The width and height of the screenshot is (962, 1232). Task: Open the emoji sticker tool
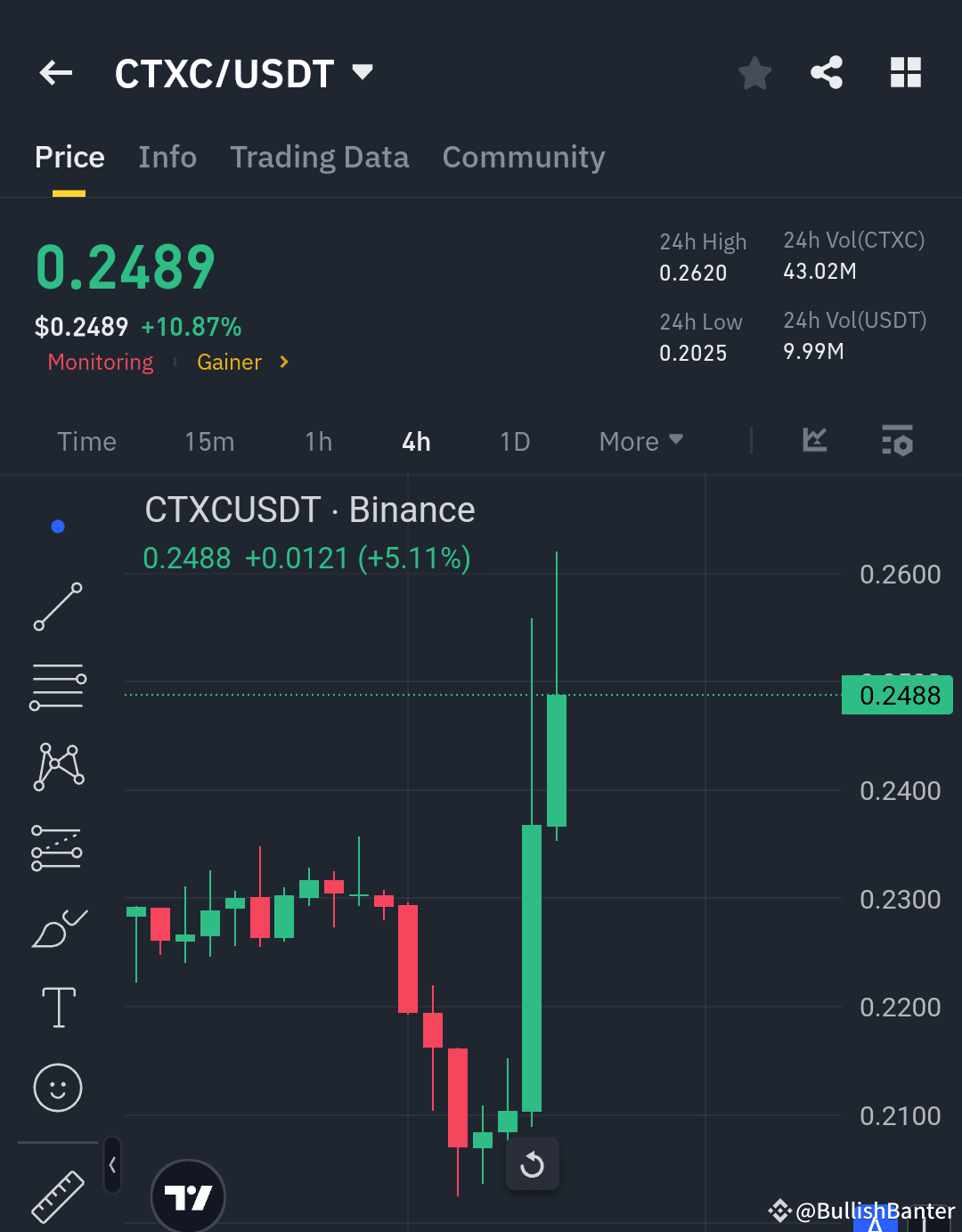click(x=57, y=1088)
